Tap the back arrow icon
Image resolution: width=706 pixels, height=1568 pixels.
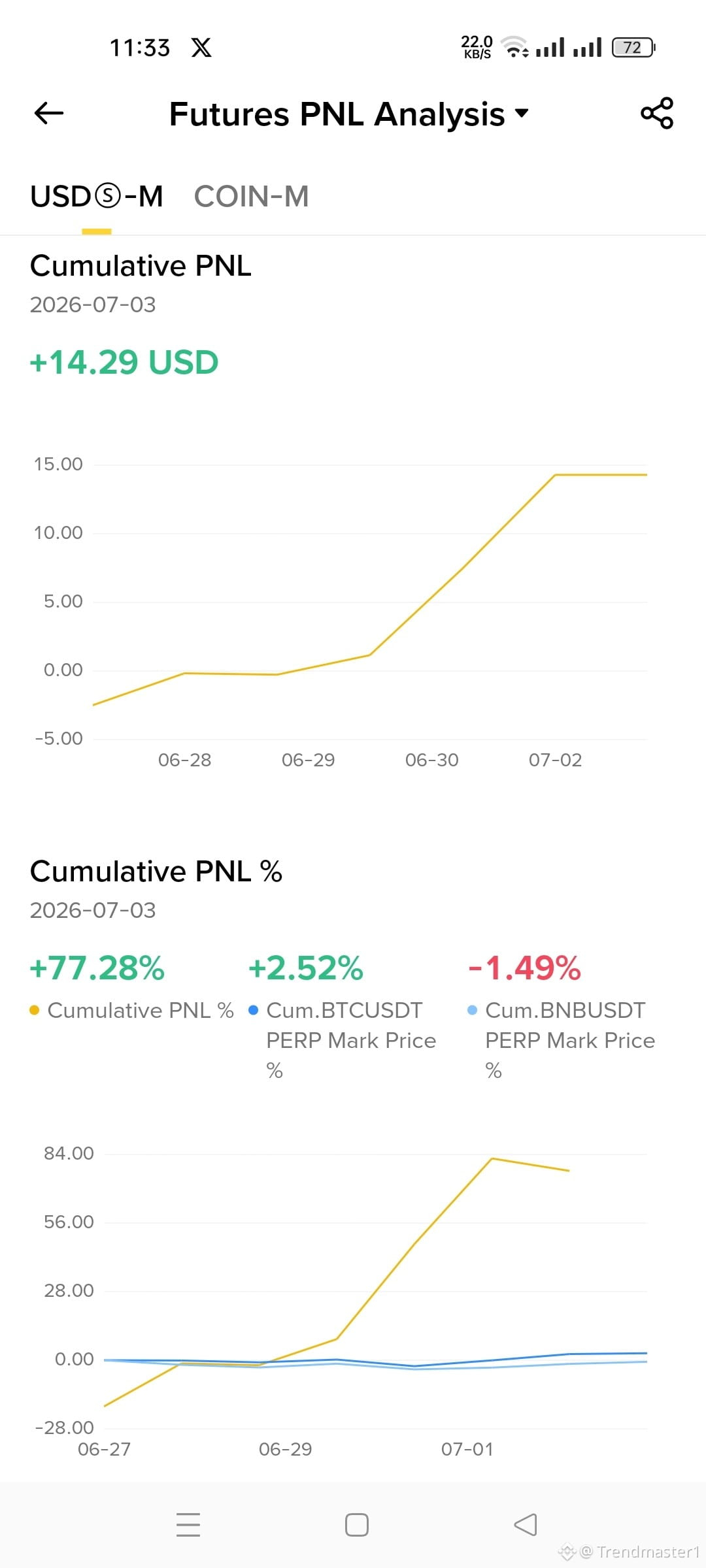[x=49, y=113]
